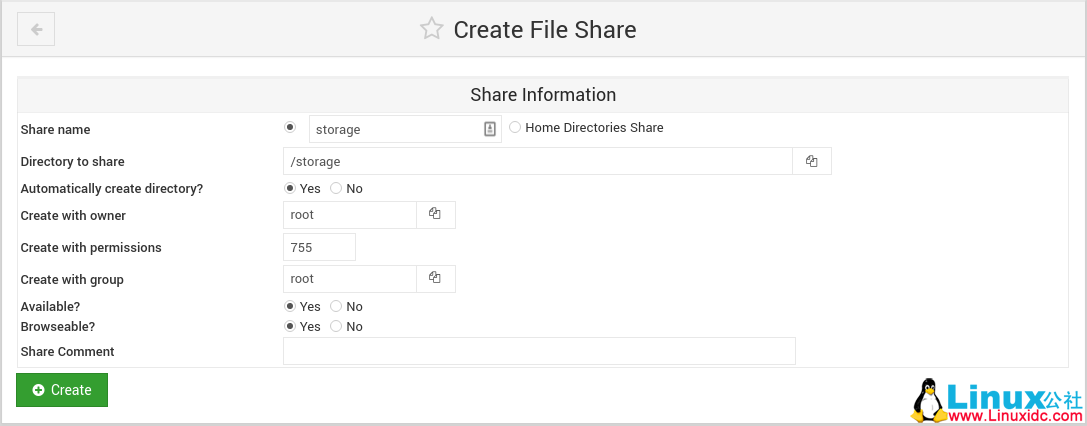
Task: Choose No for automatically create directory
Action: [336, 188]
